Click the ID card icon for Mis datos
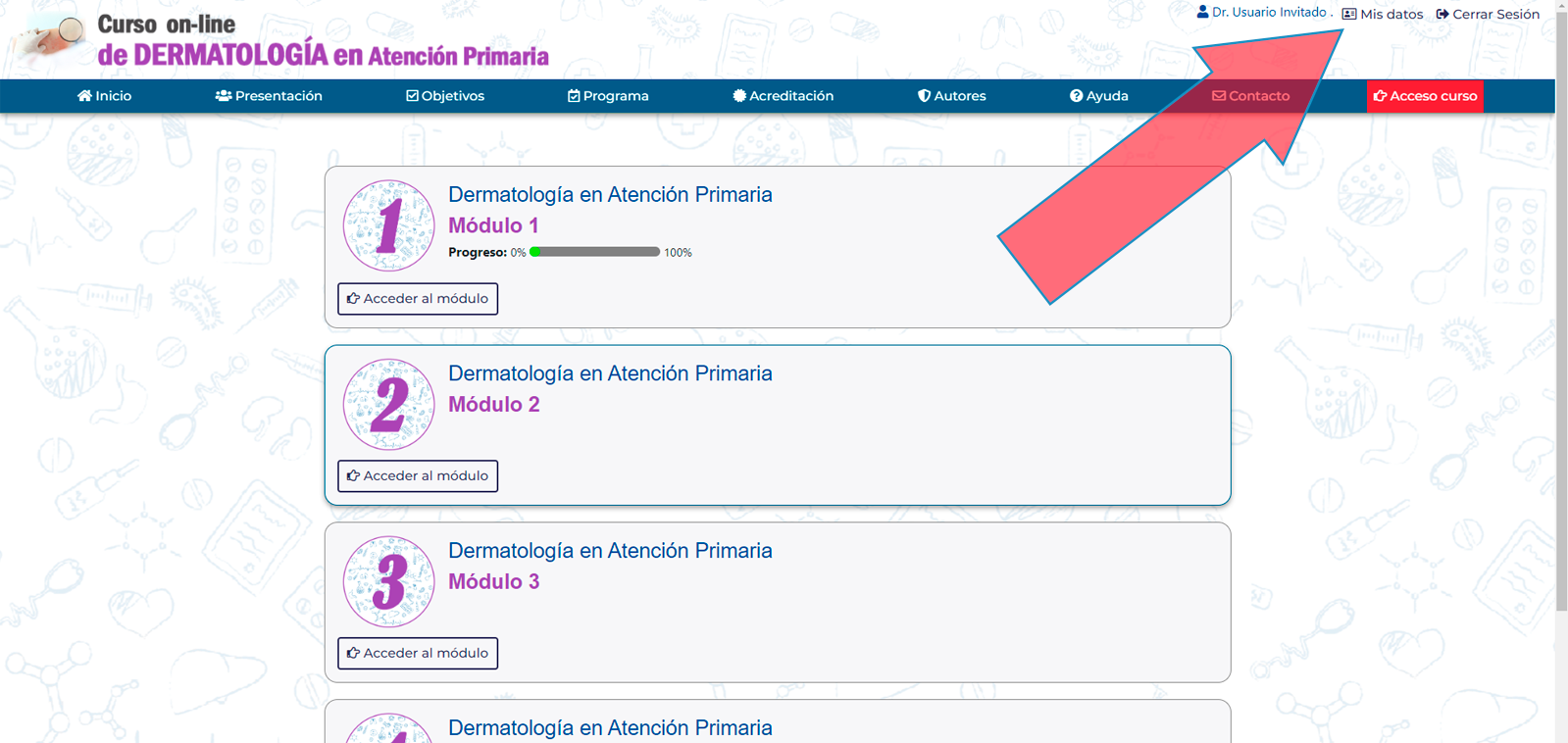Image resolution: width=1568 pixels, height=743 pixels. [1349, 15]
